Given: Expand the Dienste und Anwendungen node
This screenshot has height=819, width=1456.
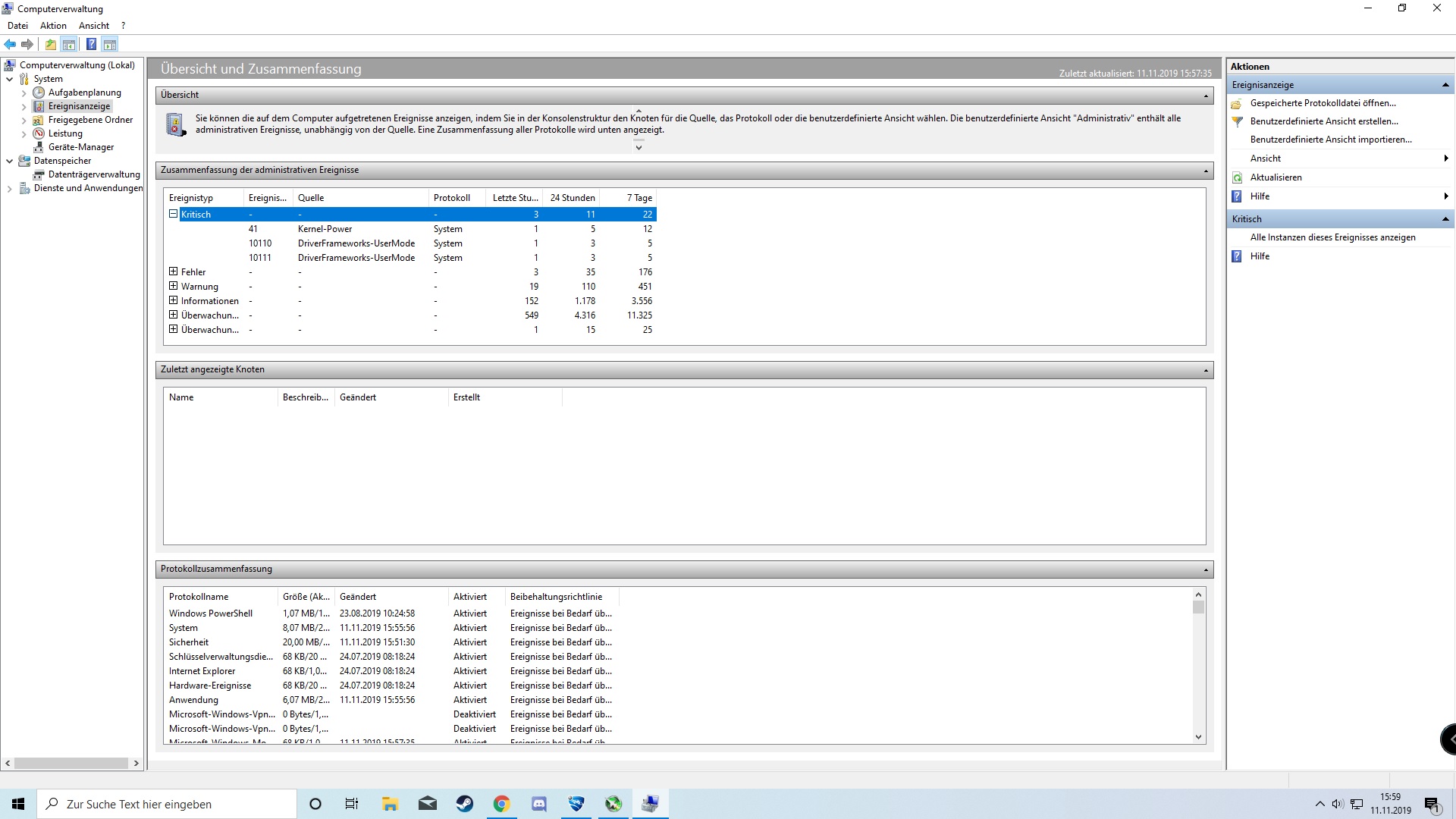Looking at the screenshot, I should [9, 189].
